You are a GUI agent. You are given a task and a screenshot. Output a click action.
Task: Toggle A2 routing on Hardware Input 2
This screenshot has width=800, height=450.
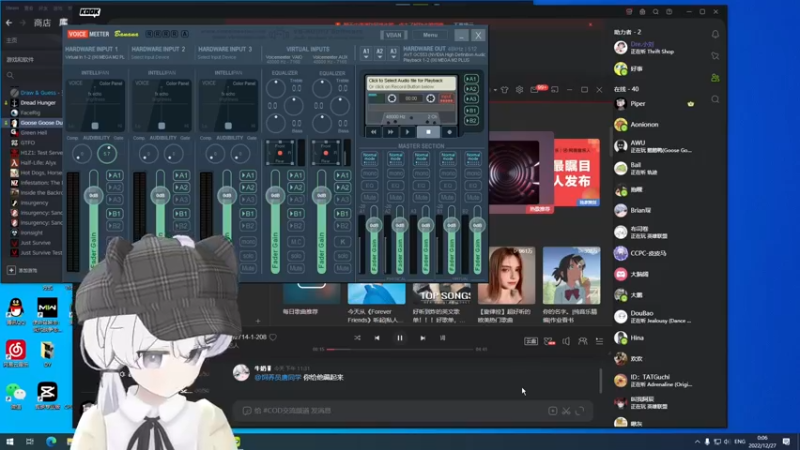click(181, 187)
